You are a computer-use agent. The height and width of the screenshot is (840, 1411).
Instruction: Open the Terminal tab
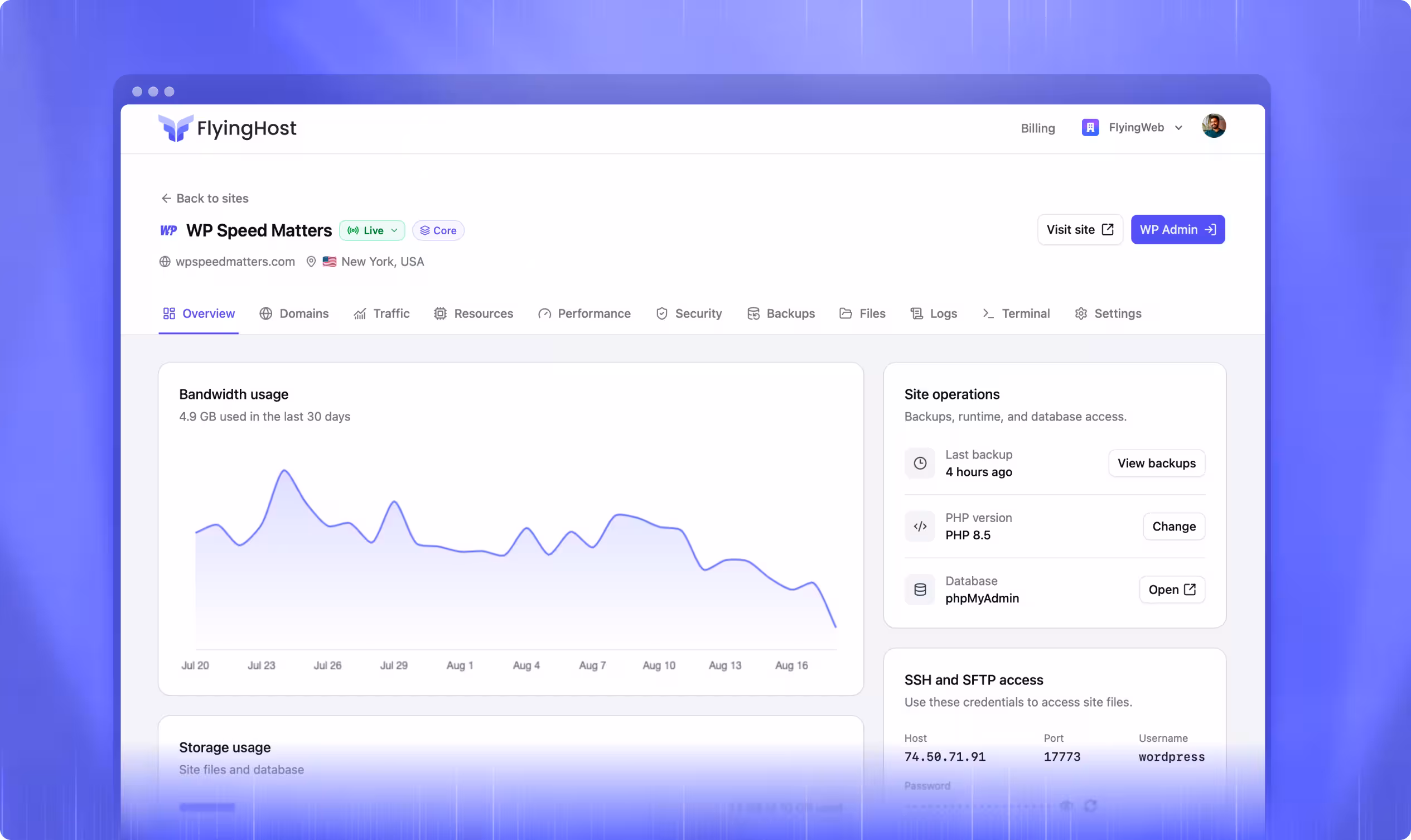(1016, 313)
